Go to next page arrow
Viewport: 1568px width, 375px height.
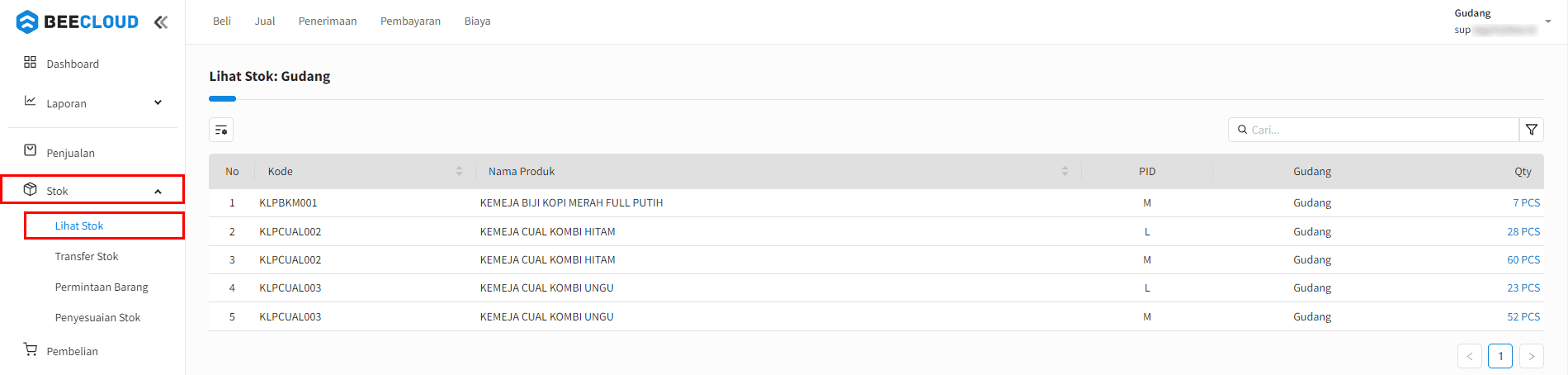(1532, 356)
